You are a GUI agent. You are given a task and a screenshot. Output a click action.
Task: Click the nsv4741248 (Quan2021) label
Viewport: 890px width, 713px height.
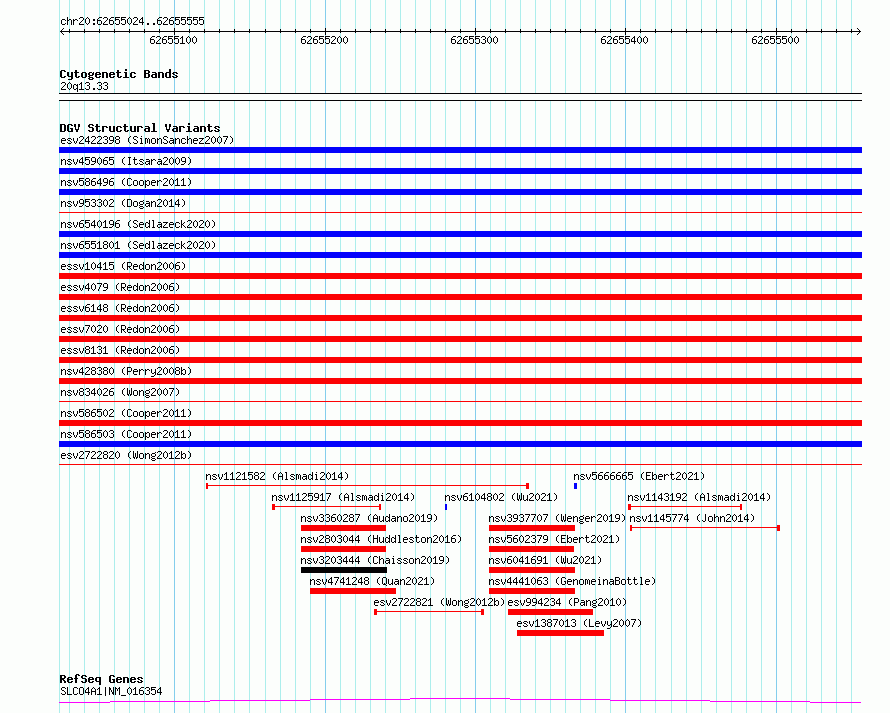pos(372,581)
